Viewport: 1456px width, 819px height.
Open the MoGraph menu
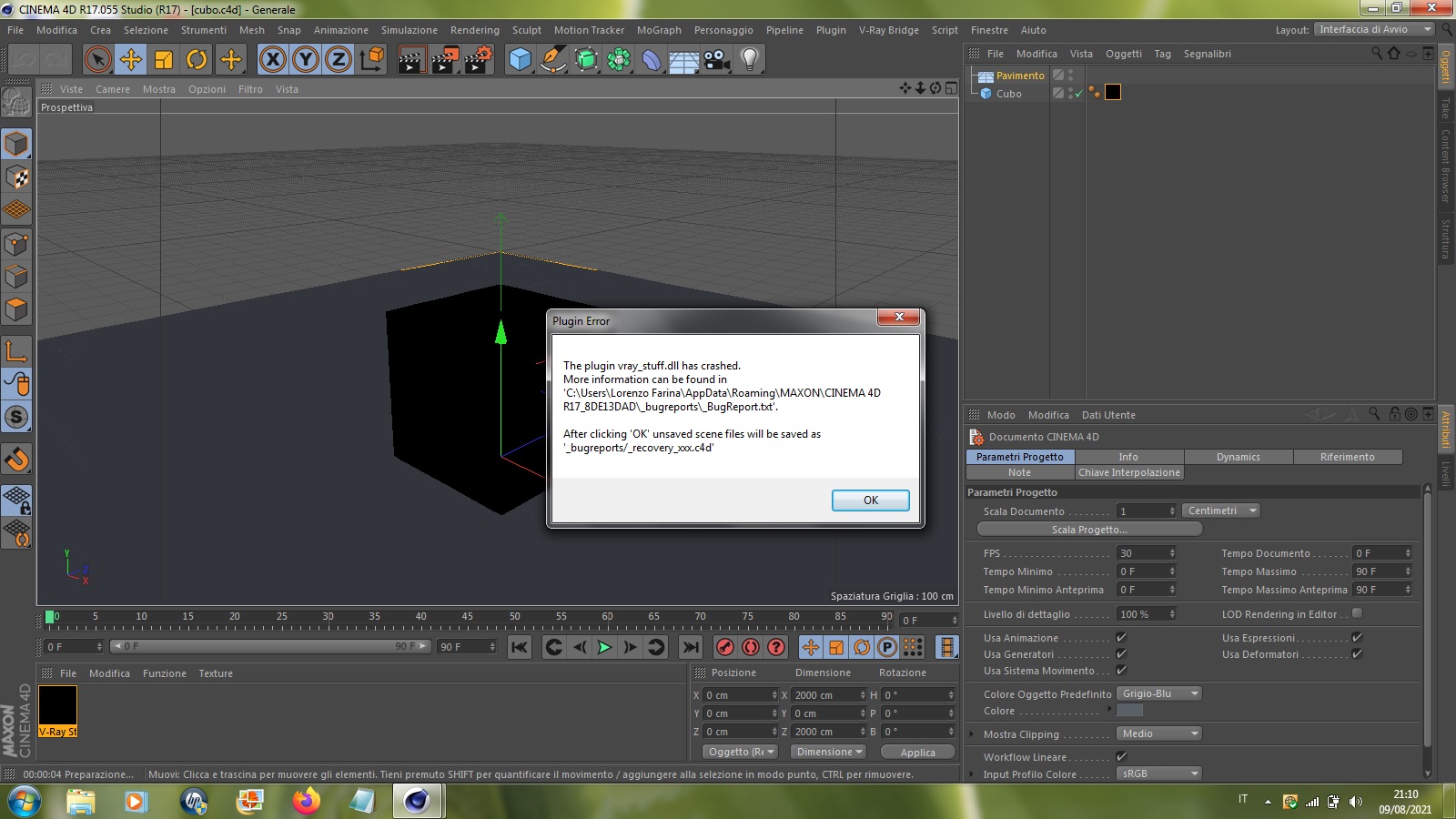click(659, 30)
